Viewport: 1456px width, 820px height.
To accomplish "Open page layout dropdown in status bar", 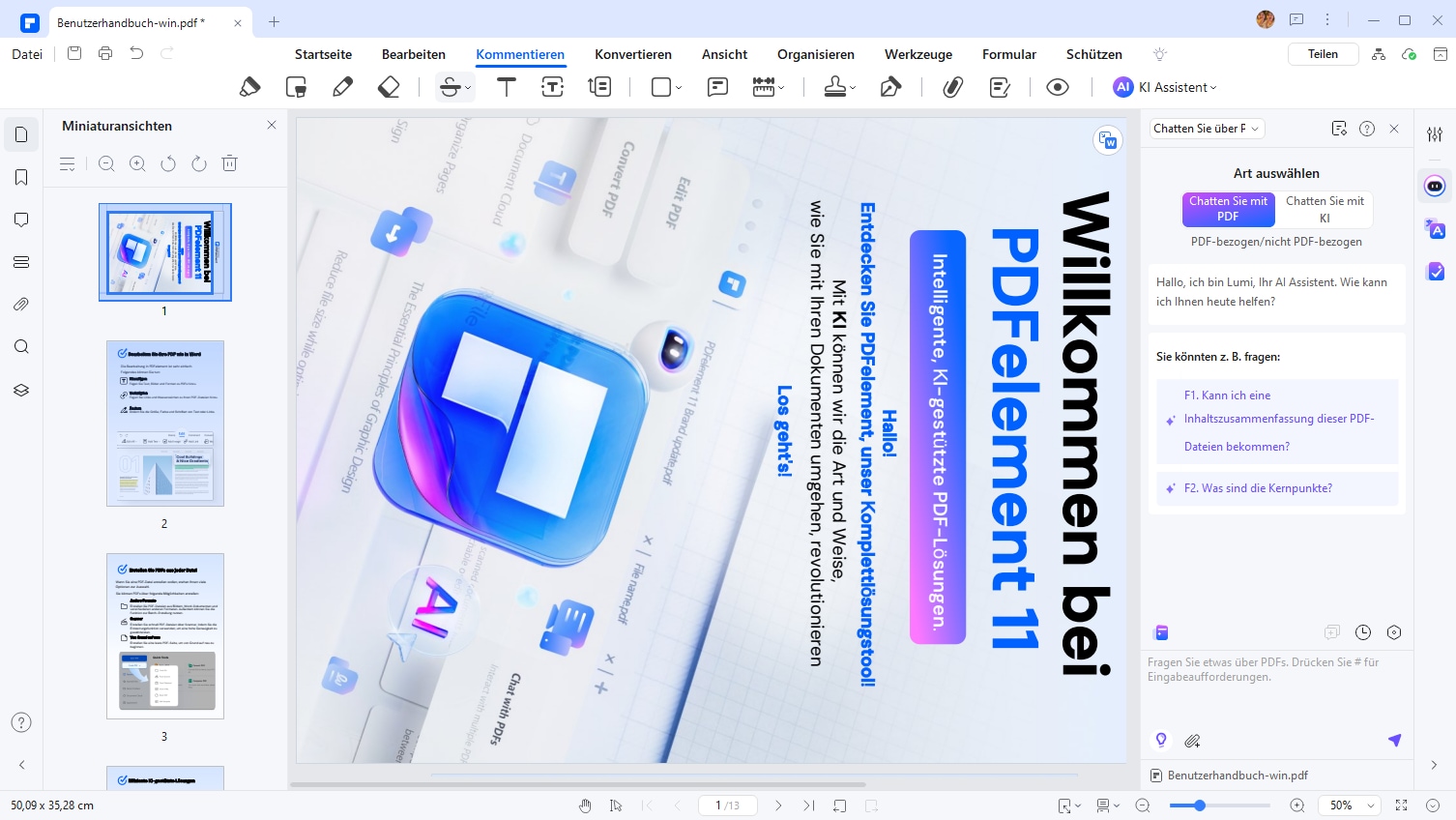I will [x=1108, y=805].
